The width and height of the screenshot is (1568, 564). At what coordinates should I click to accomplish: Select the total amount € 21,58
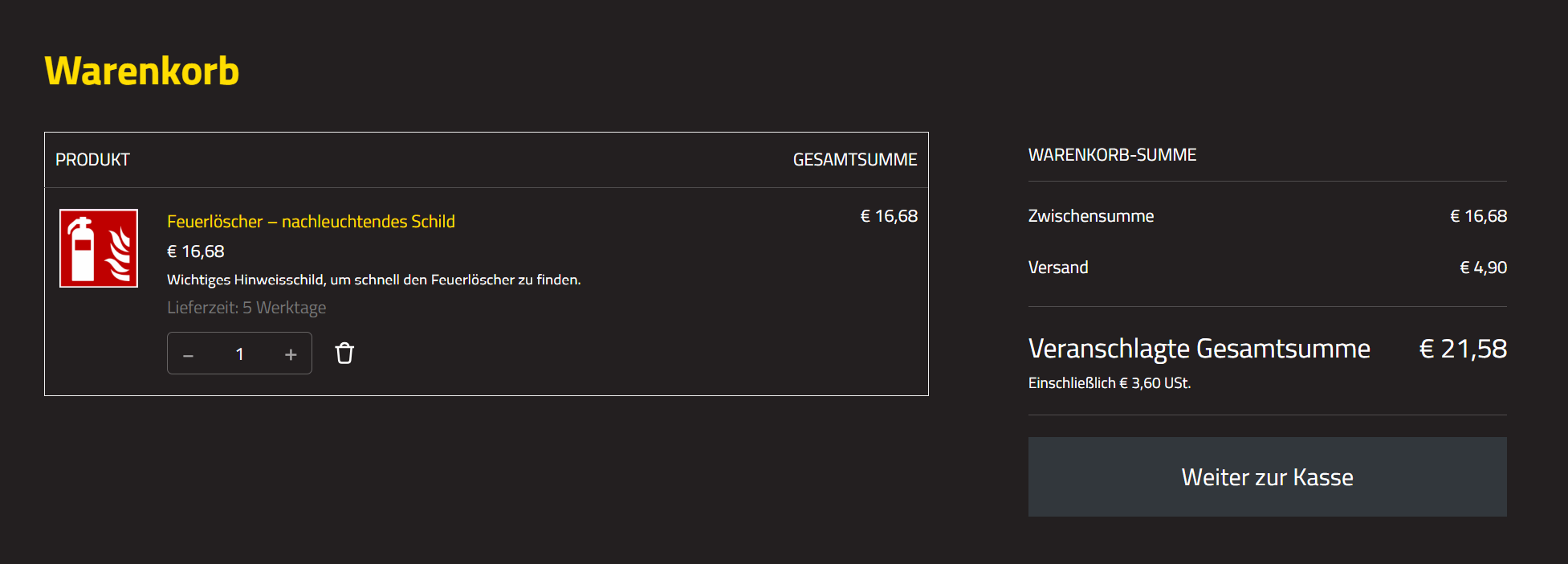(x=1463, y=349)
